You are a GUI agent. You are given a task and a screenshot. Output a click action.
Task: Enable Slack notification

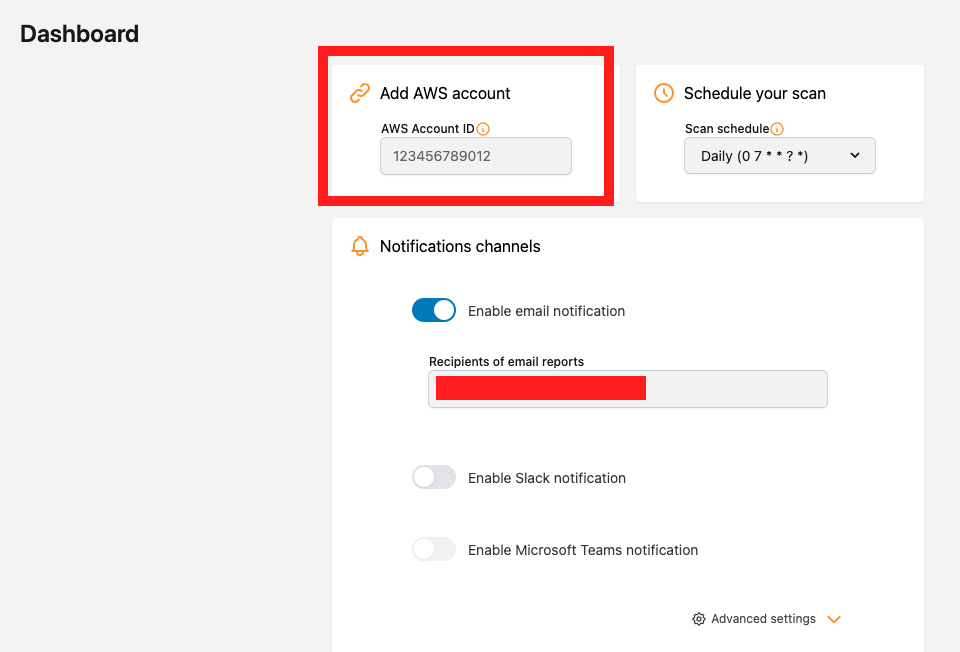click(433, 477)
